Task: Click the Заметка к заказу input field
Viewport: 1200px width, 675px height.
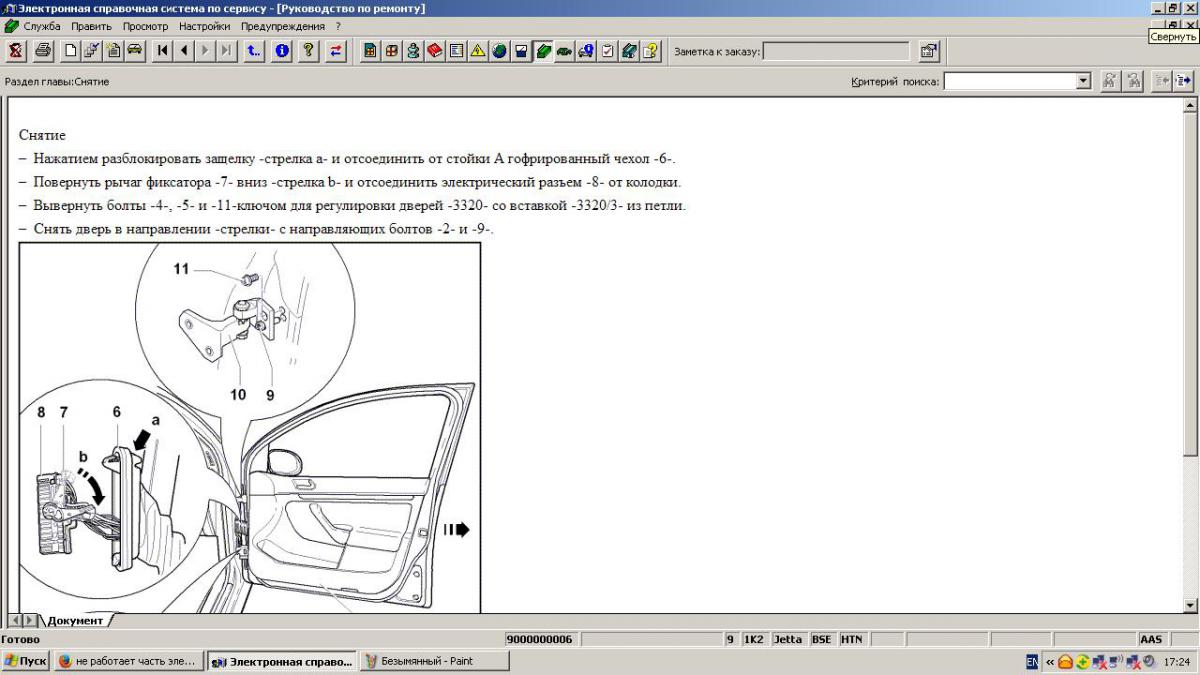Action: tap(836, 51)
